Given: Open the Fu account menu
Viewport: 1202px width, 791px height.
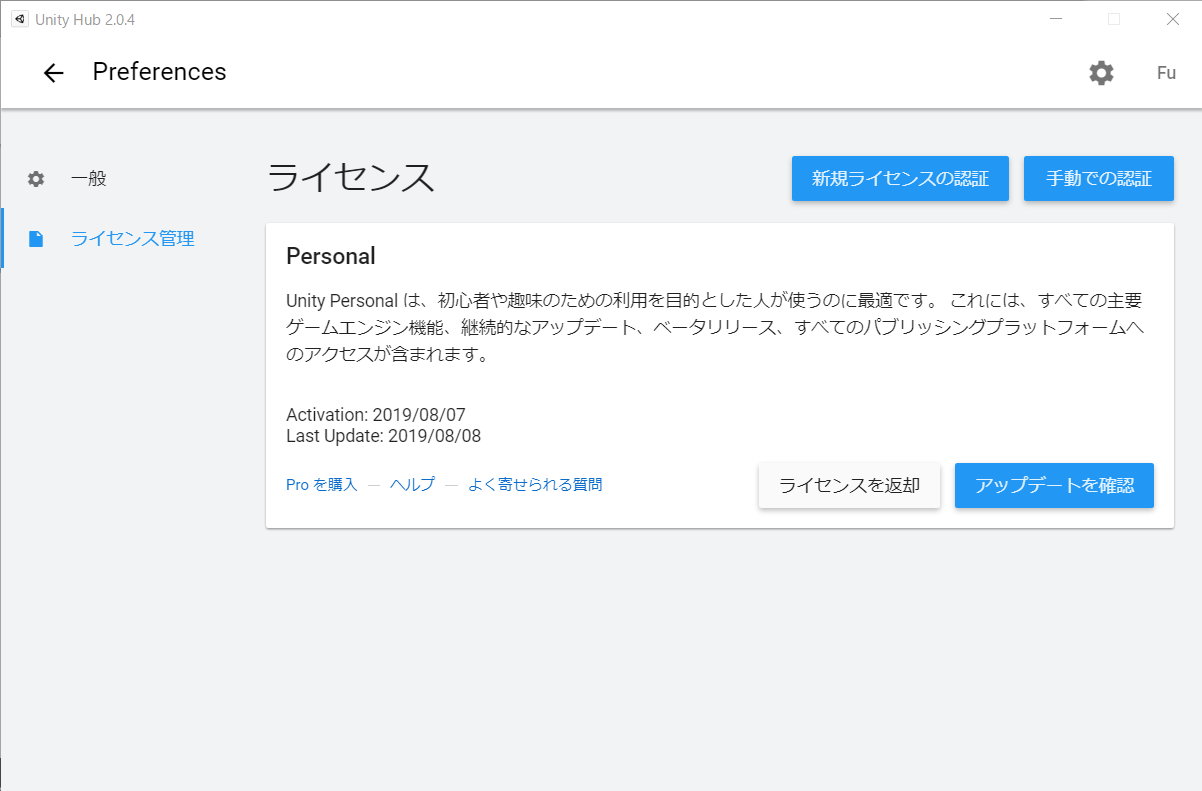Looking at the screenshot, I should pyautogui.click(x=1166, y=73).
